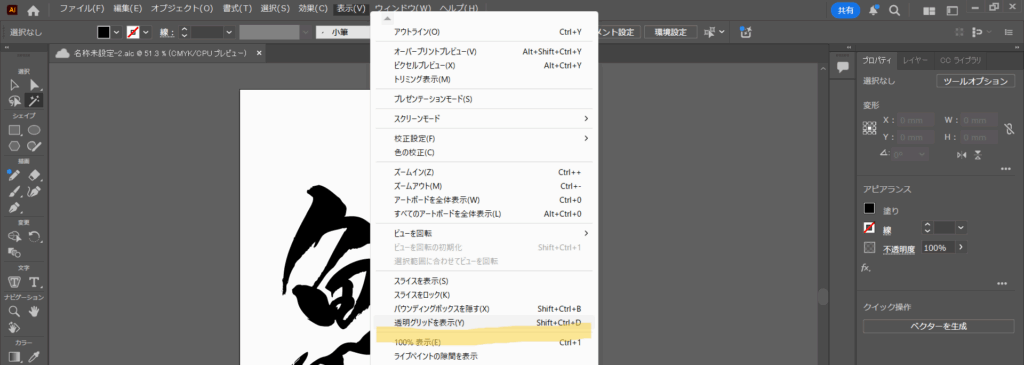
Task: Switch to the レイヤー panel tab
Action: [916, 60]
